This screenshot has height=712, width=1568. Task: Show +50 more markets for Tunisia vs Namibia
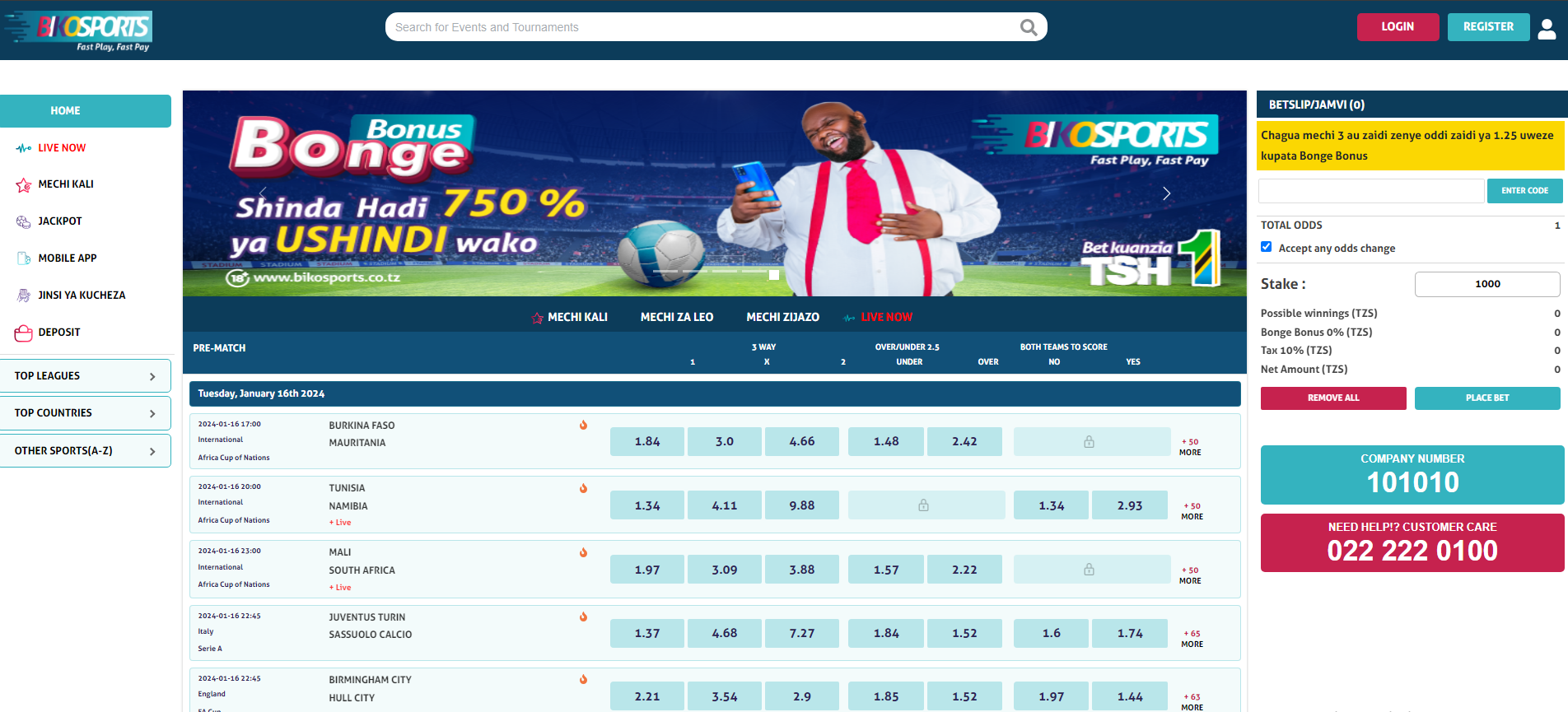[1192, 511]
